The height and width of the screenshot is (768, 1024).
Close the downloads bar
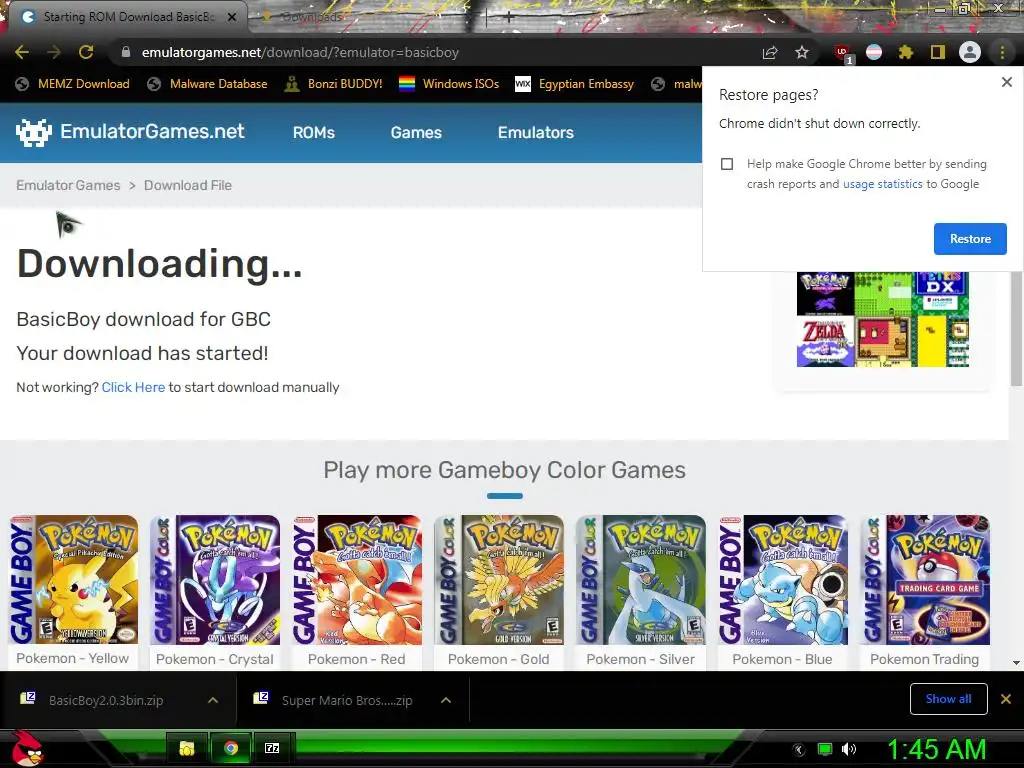[1006, 699]
